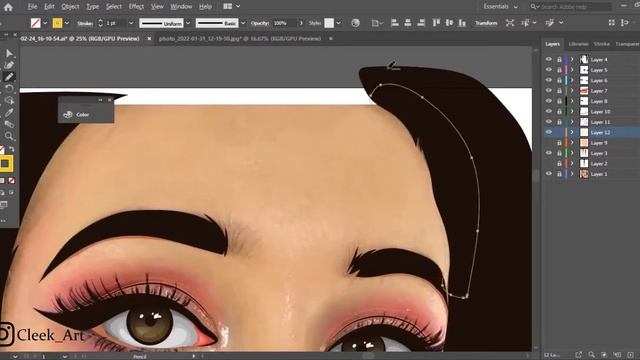The image size is (640, 360).
Task: Hide Layer 4 with its eye icon
Action: tap(549, 60)
